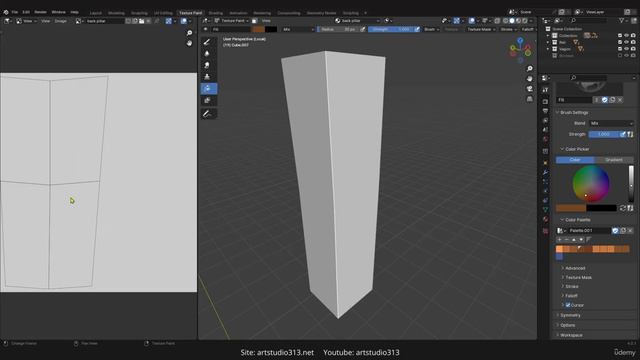Unlink the Fill brush with X
The image size is (640, 360).
coord(620,100)
